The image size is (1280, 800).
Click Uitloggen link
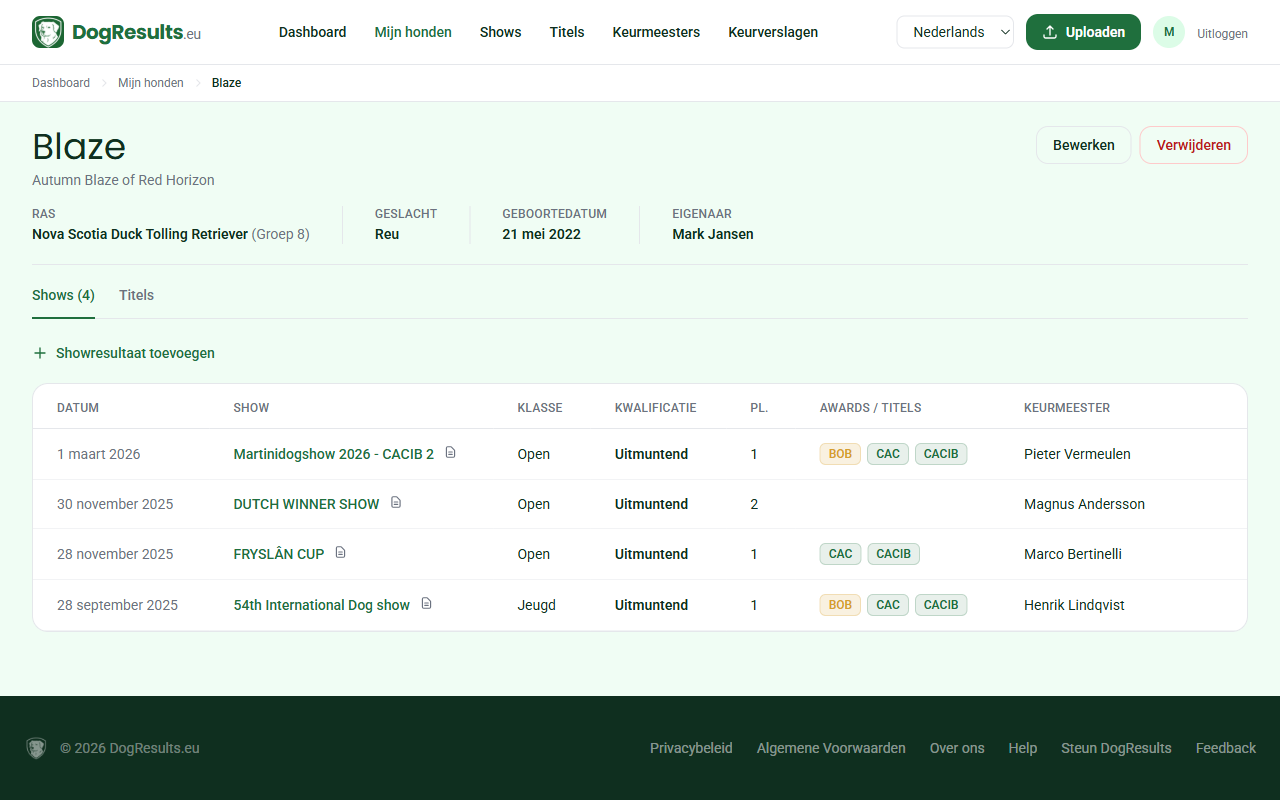click(1222, 33)
